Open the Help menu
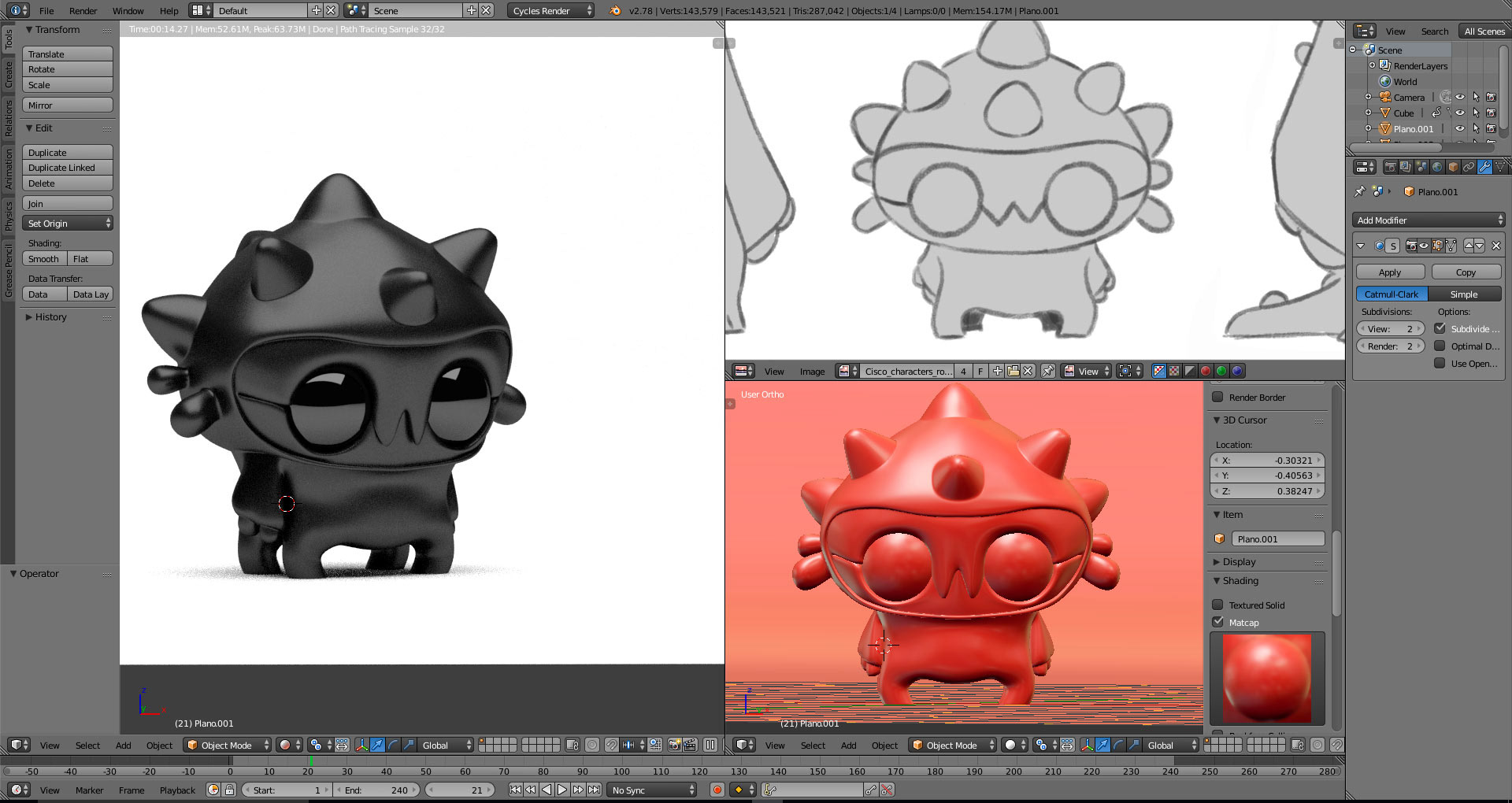The width and height of the screenshot is (1512, 803). [x=169, y=11]
